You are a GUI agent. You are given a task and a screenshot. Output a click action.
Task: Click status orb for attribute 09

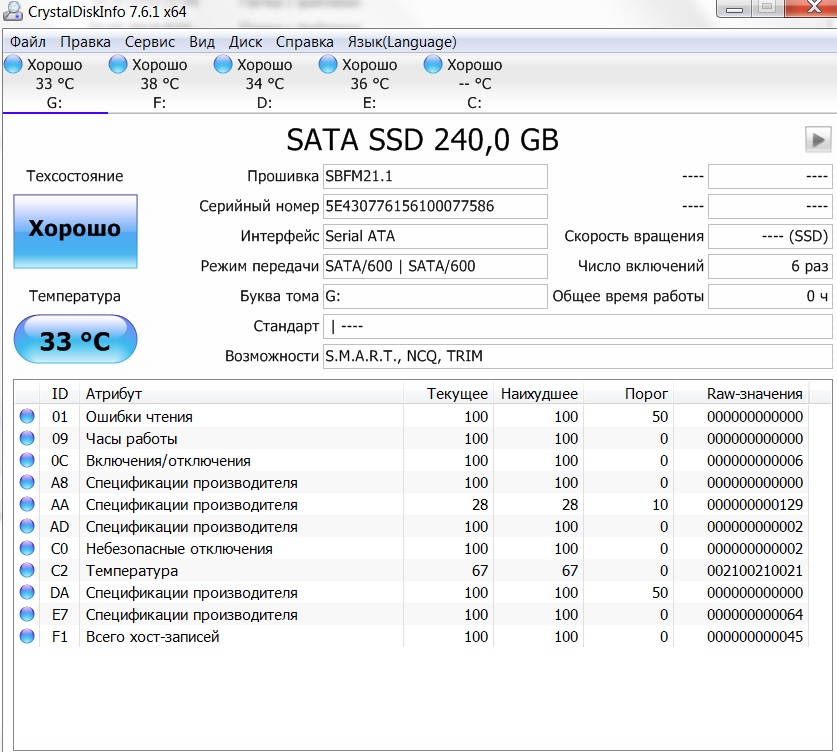pos(27,438)
